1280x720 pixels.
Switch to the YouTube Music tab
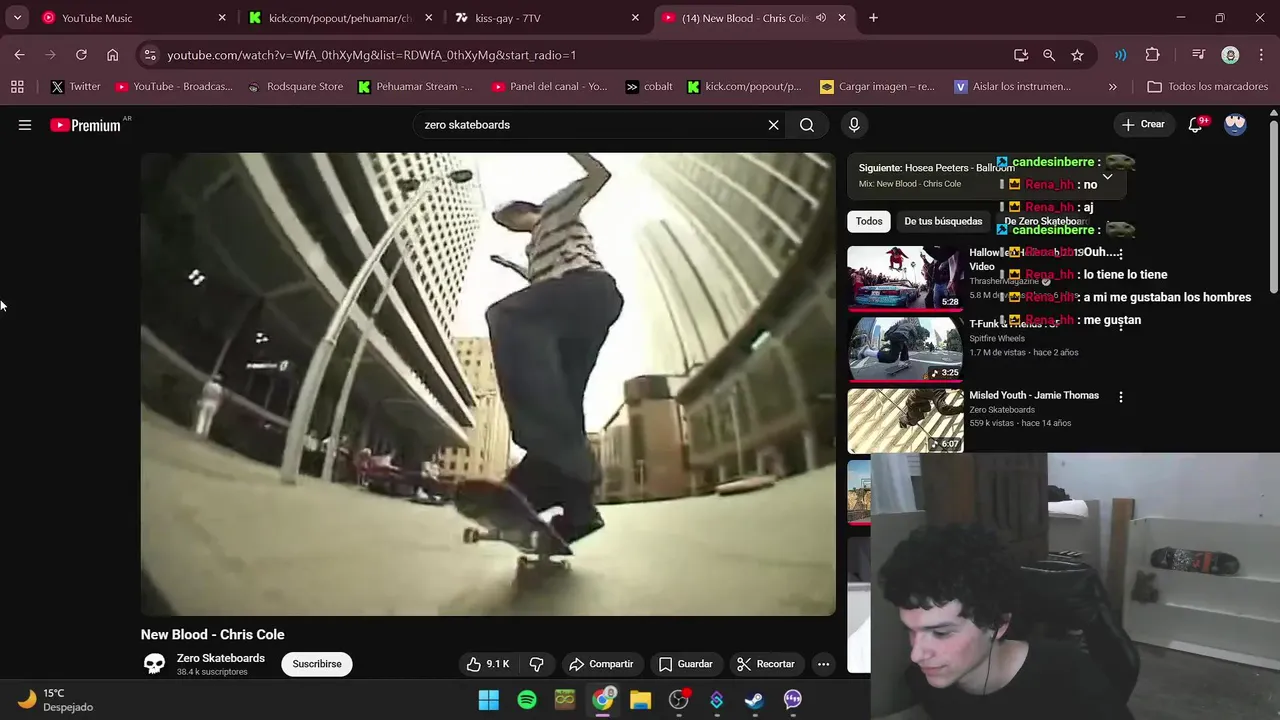coord(133,18)
